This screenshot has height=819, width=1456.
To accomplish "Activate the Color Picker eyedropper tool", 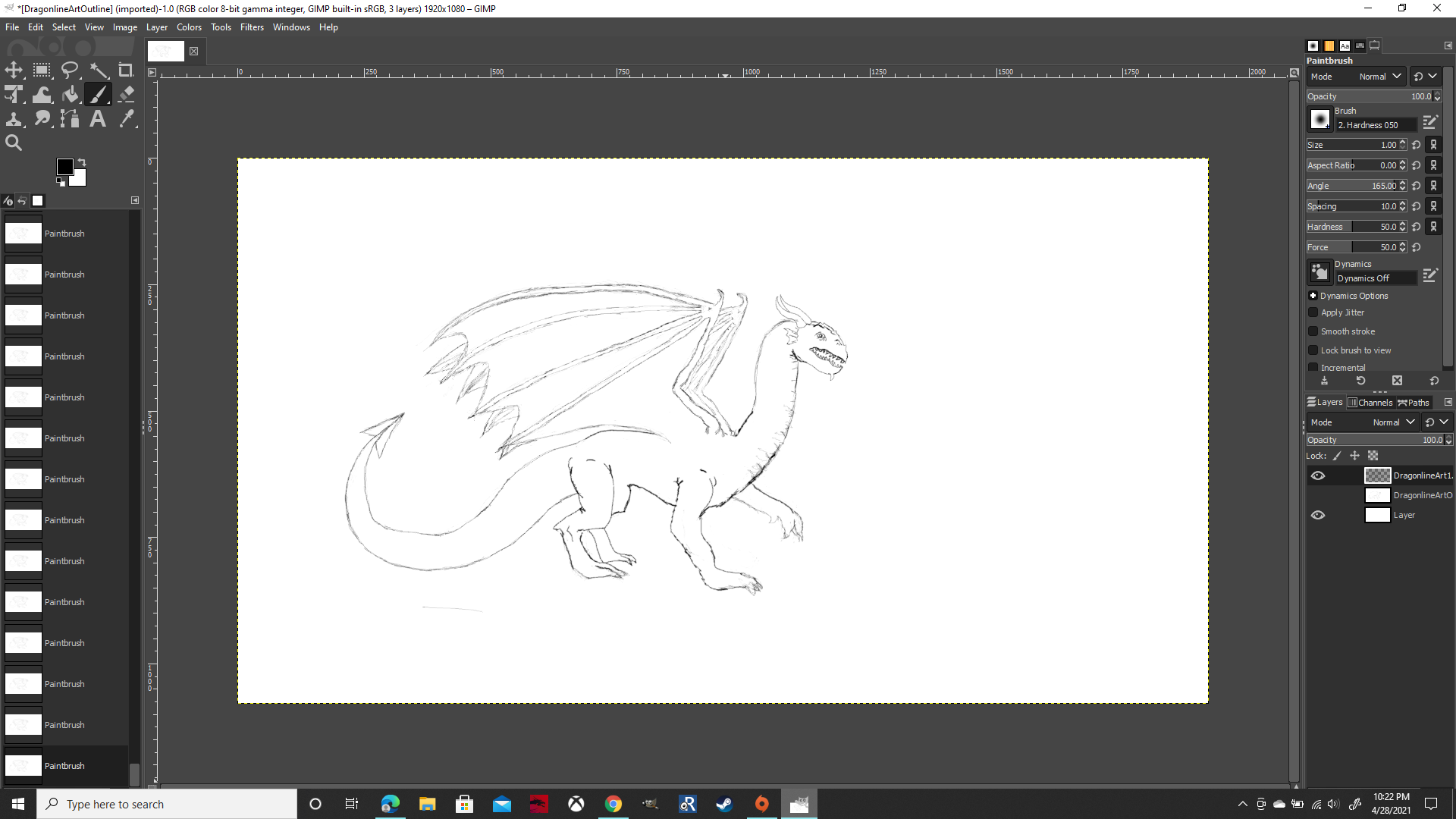I will (x=127, y=119).
